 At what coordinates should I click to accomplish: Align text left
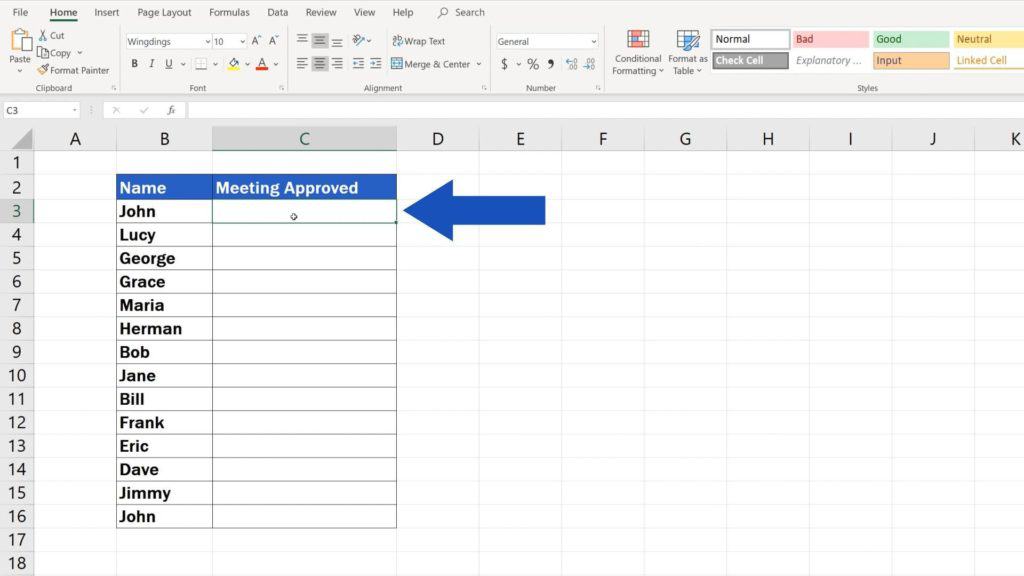(302, 63)
